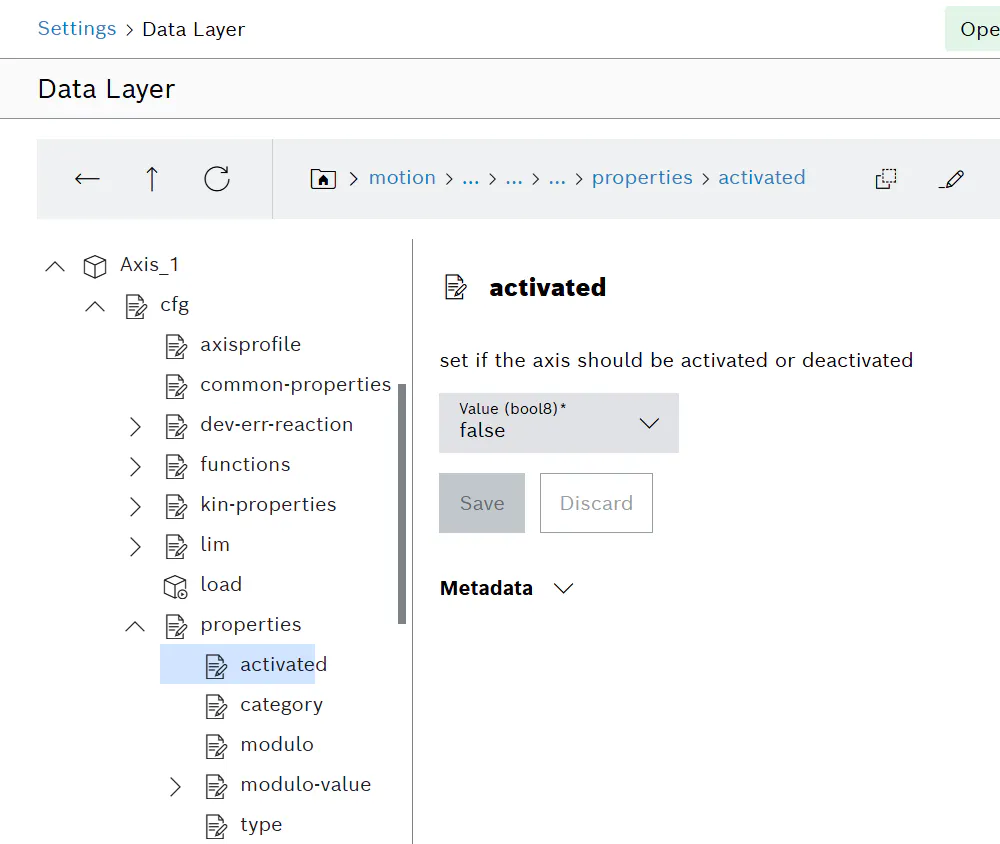Select the load node icon
The height and width of the screenshot is (844, 1000).
click(x=175, y=586)
